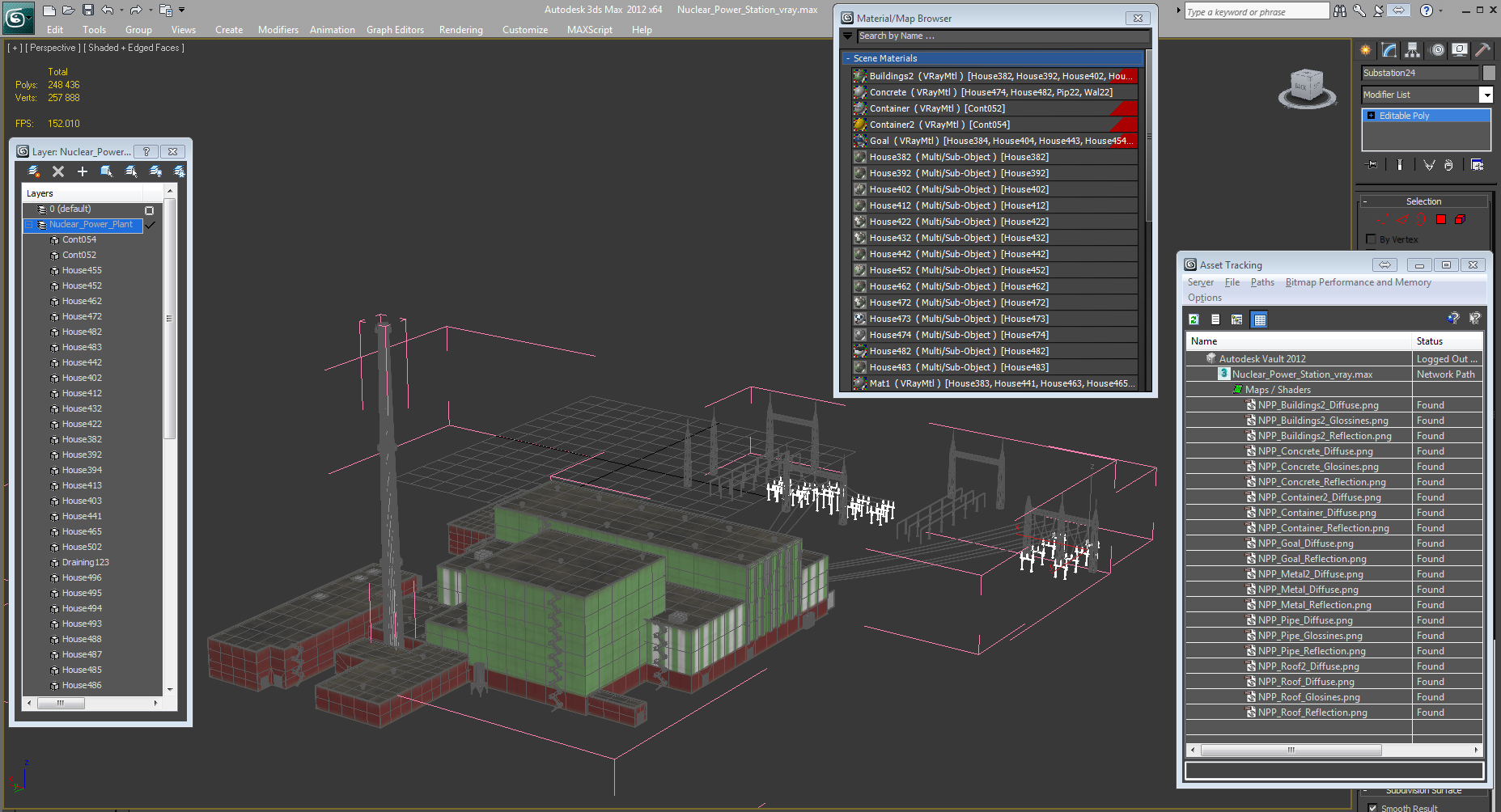Click Configure Modifier Sets icon
The height and width of the screenshot is (812, 1501).
(x=1478, y=165)
